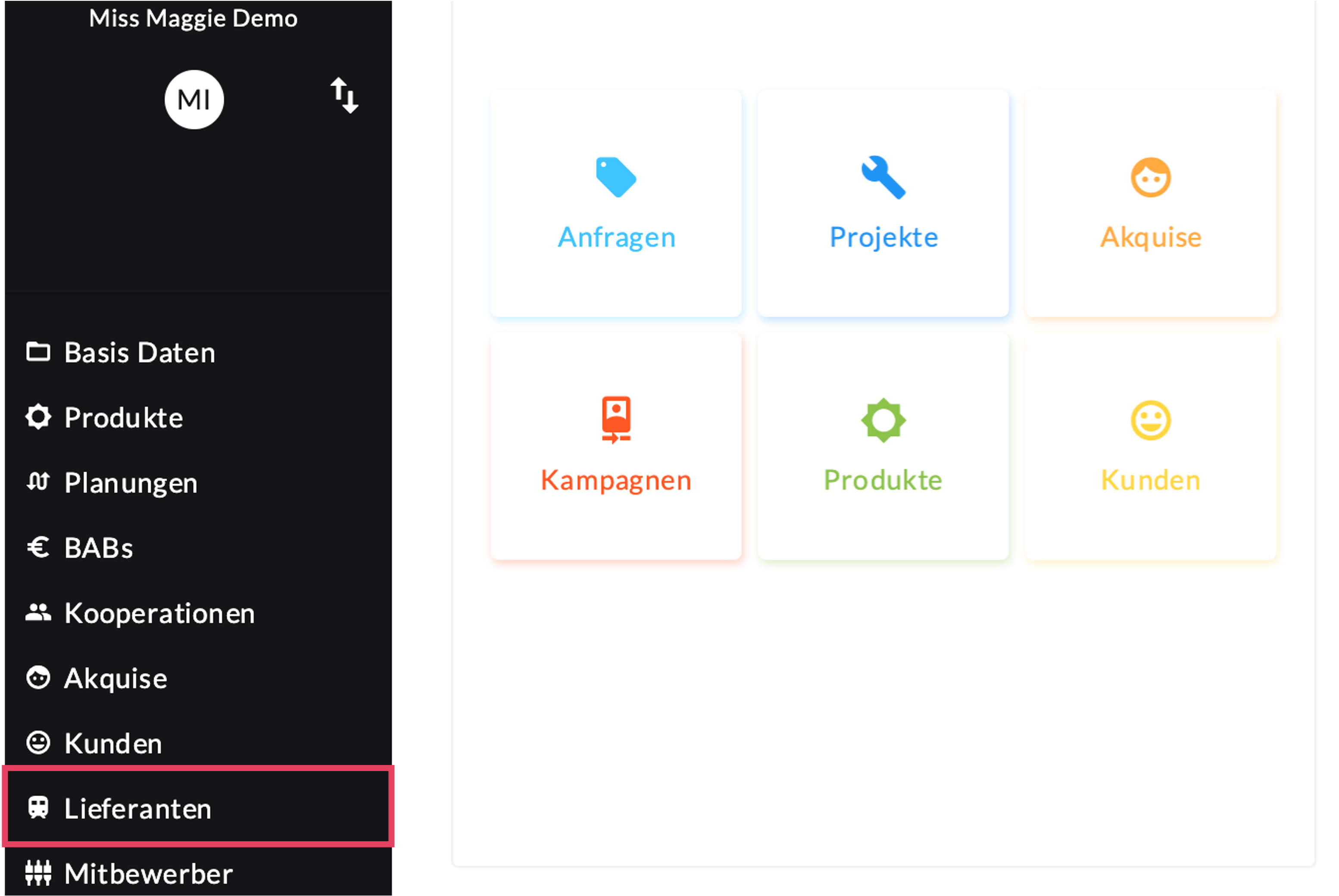Click the euro icon next to BABs
Image resolution: width=1339 pixels, height=896 pixels.
pyautogui.click(x=38, y=548)
